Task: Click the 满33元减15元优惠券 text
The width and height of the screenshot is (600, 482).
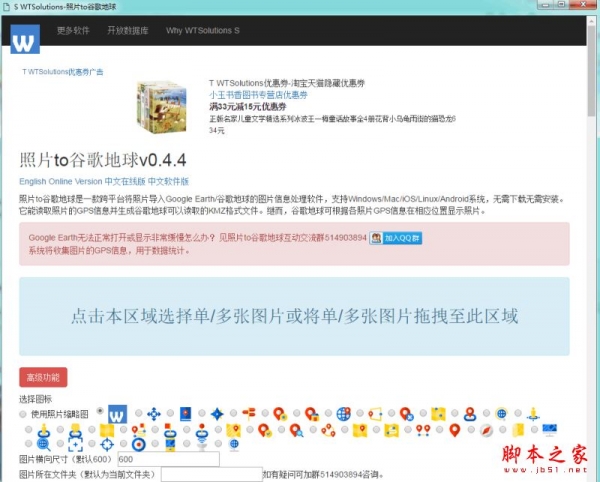Action: tap(248, 107)
